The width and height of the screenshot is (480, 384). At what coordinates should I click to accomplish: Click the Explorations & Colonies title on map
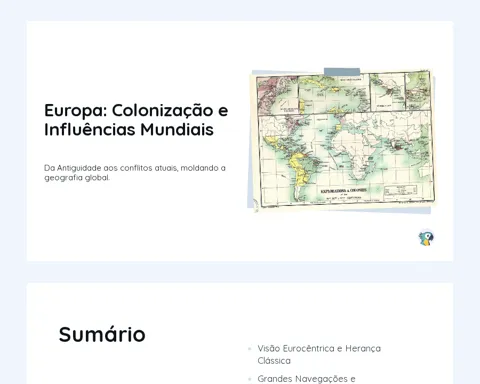[343, 191]
